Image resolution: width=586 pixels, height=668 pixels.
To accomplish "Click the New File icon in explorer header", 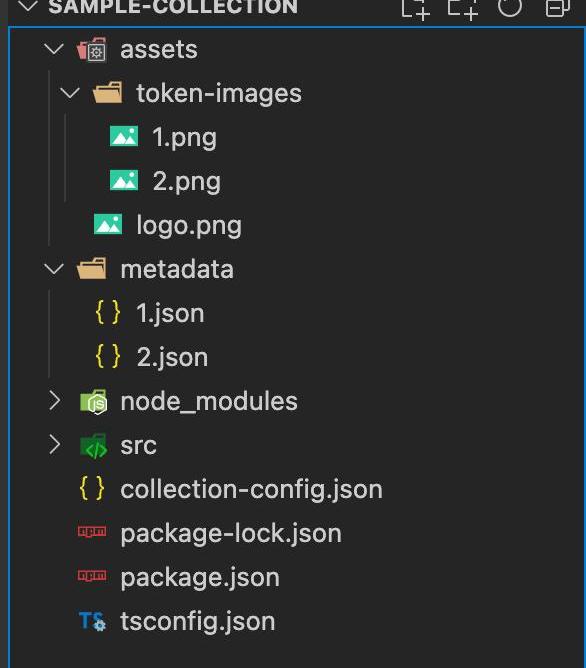I will click(415, 9).
